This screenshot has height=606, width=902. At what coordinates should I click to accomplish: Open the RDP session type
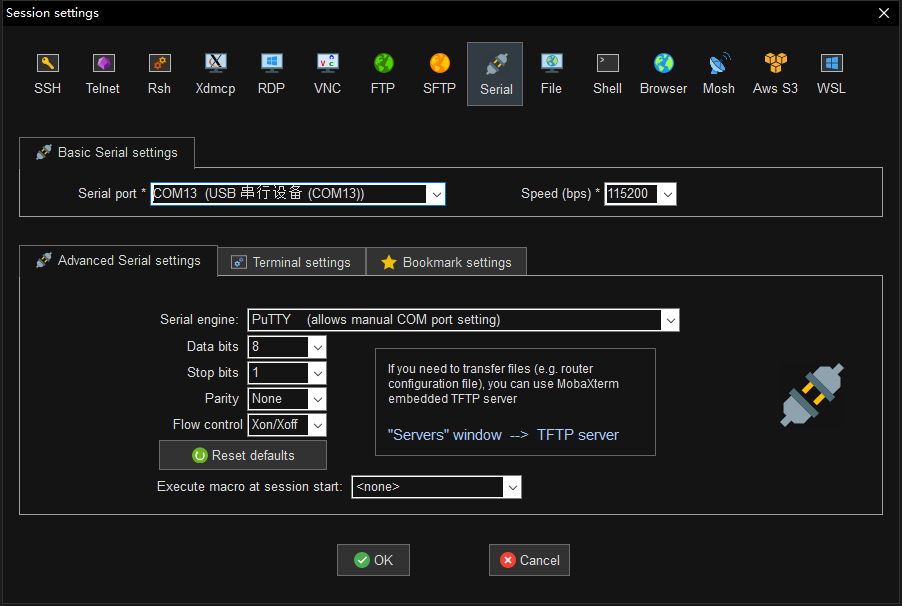(x=271, y=74)
